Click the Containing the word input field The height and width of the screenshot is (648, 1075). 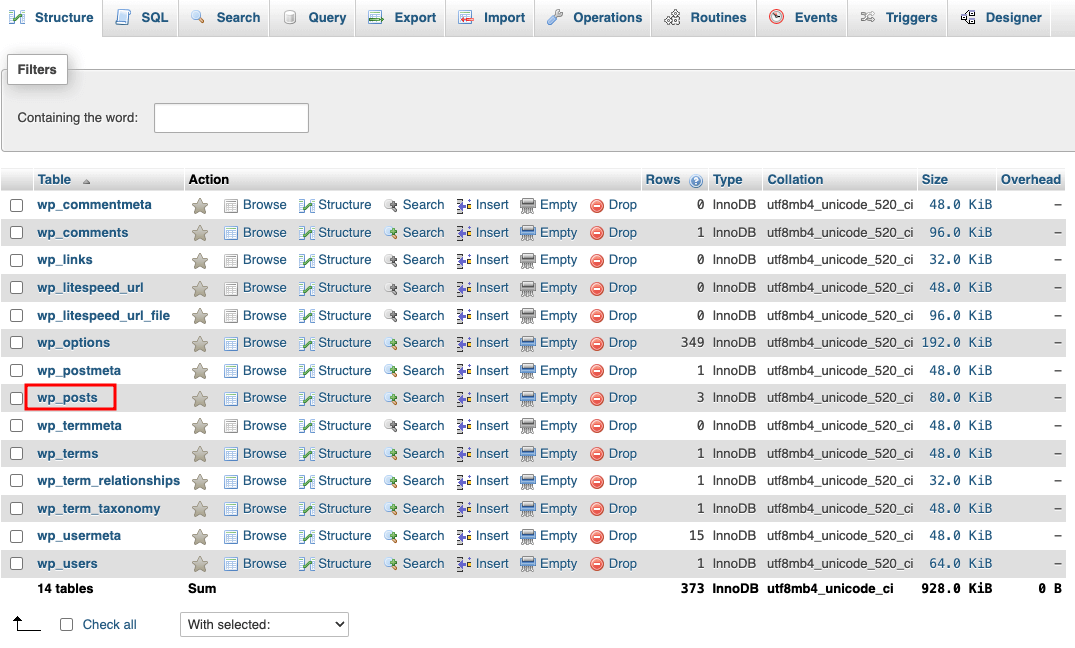click(231, 117)
